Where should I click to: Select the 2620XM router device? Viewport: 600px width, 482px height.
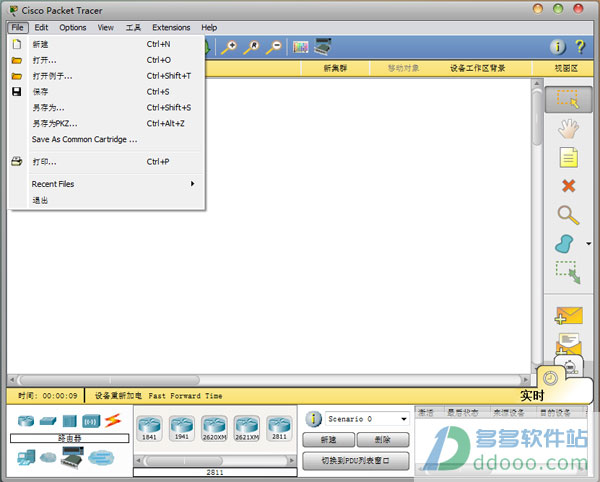click(214, 428)
